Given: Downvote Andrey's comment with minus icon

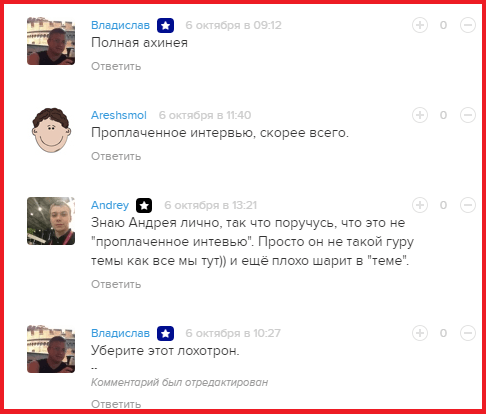Looking at the screenshot, I should tap(468, 205).
